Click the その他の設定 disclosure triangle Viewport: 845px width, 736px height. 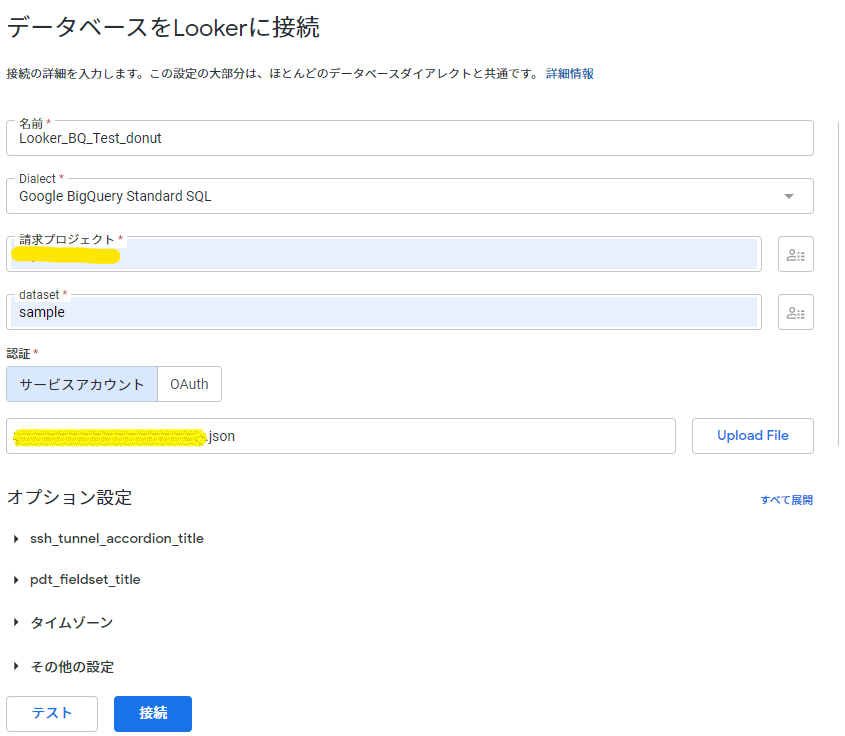point(15,666)
